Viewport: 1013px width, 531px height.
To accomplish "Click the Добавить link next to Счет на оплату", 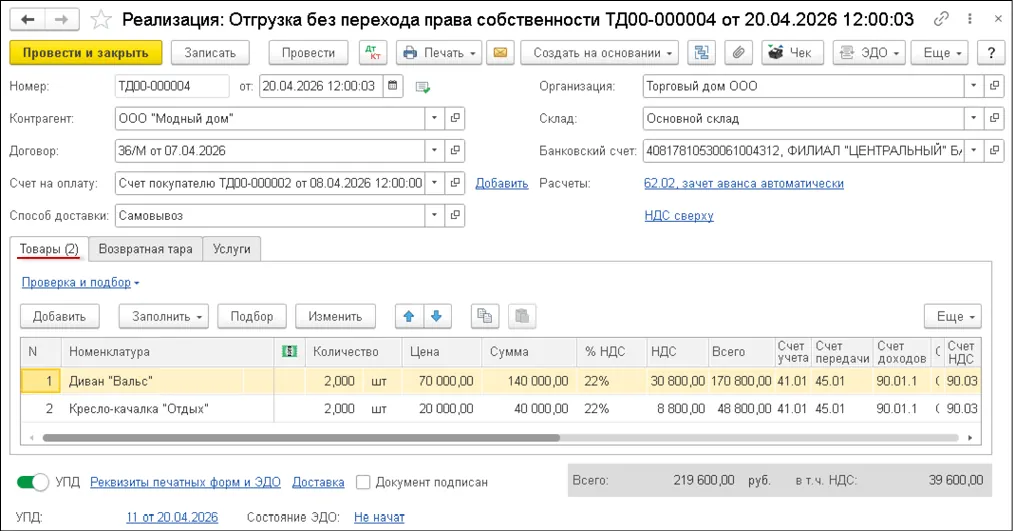I will [x=501, y=183].
